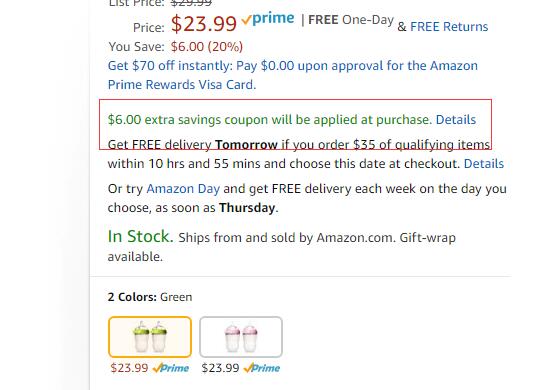Click the $6.00 extra savings coupon text
The width and height of the screenshot is (538, 390).
270,120
